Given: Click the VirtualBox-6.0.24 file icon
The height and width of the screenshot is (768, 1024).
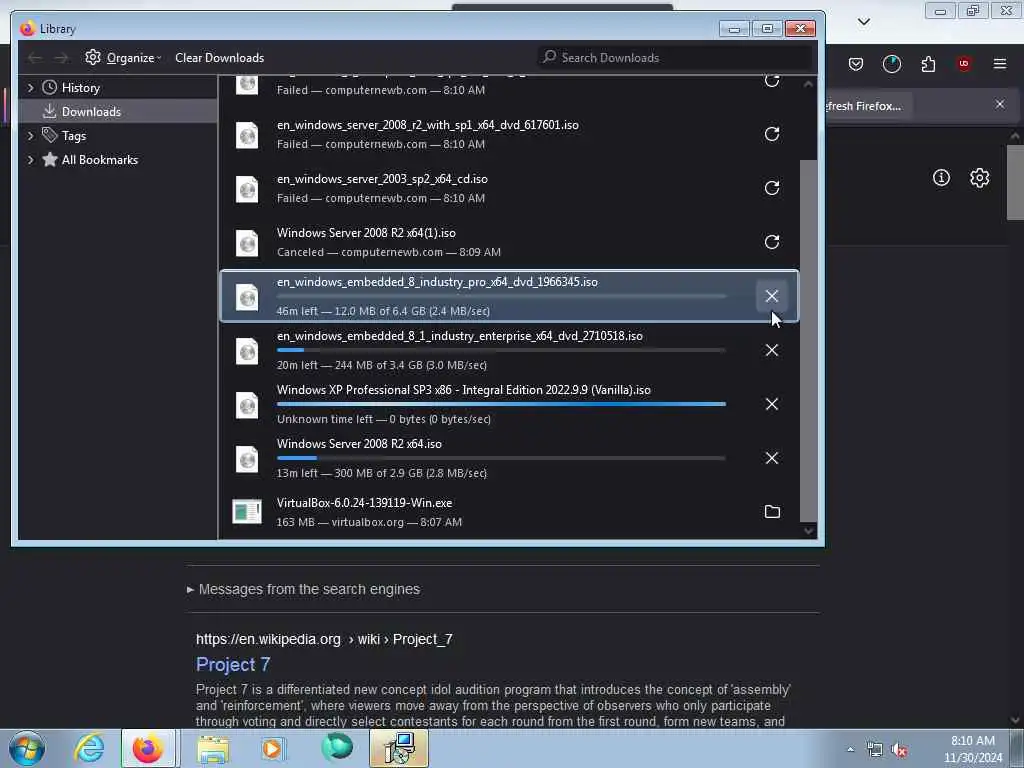Looking at the screenshot, I should (247, 511).
